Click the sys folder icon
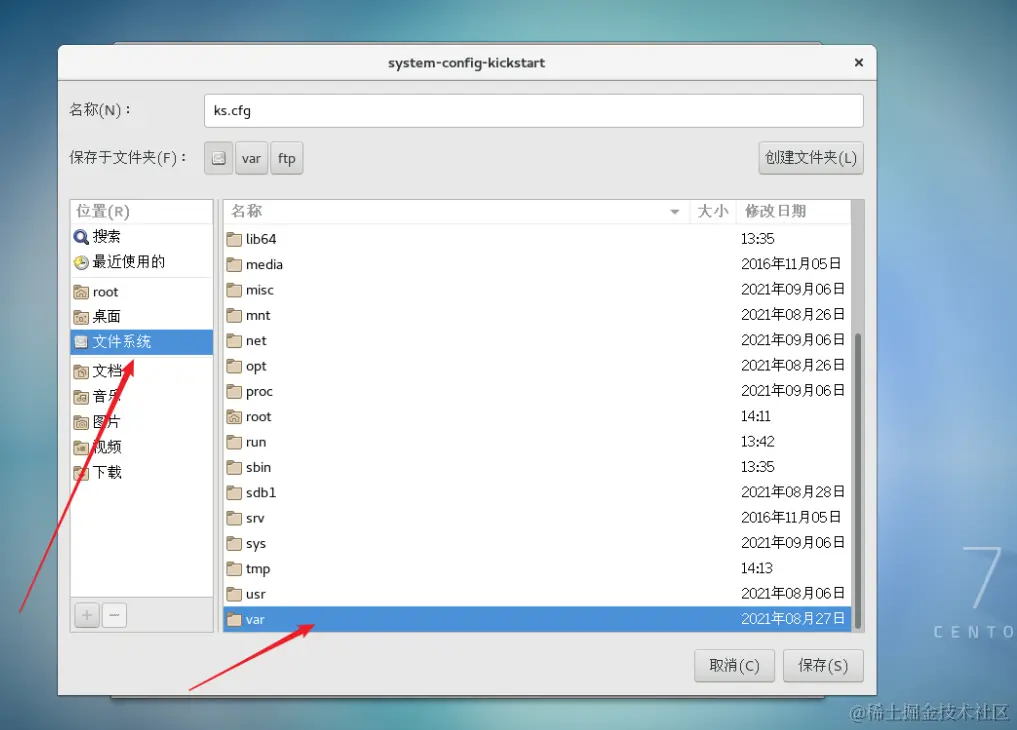The image size is (1017, 730). point(234,543)
